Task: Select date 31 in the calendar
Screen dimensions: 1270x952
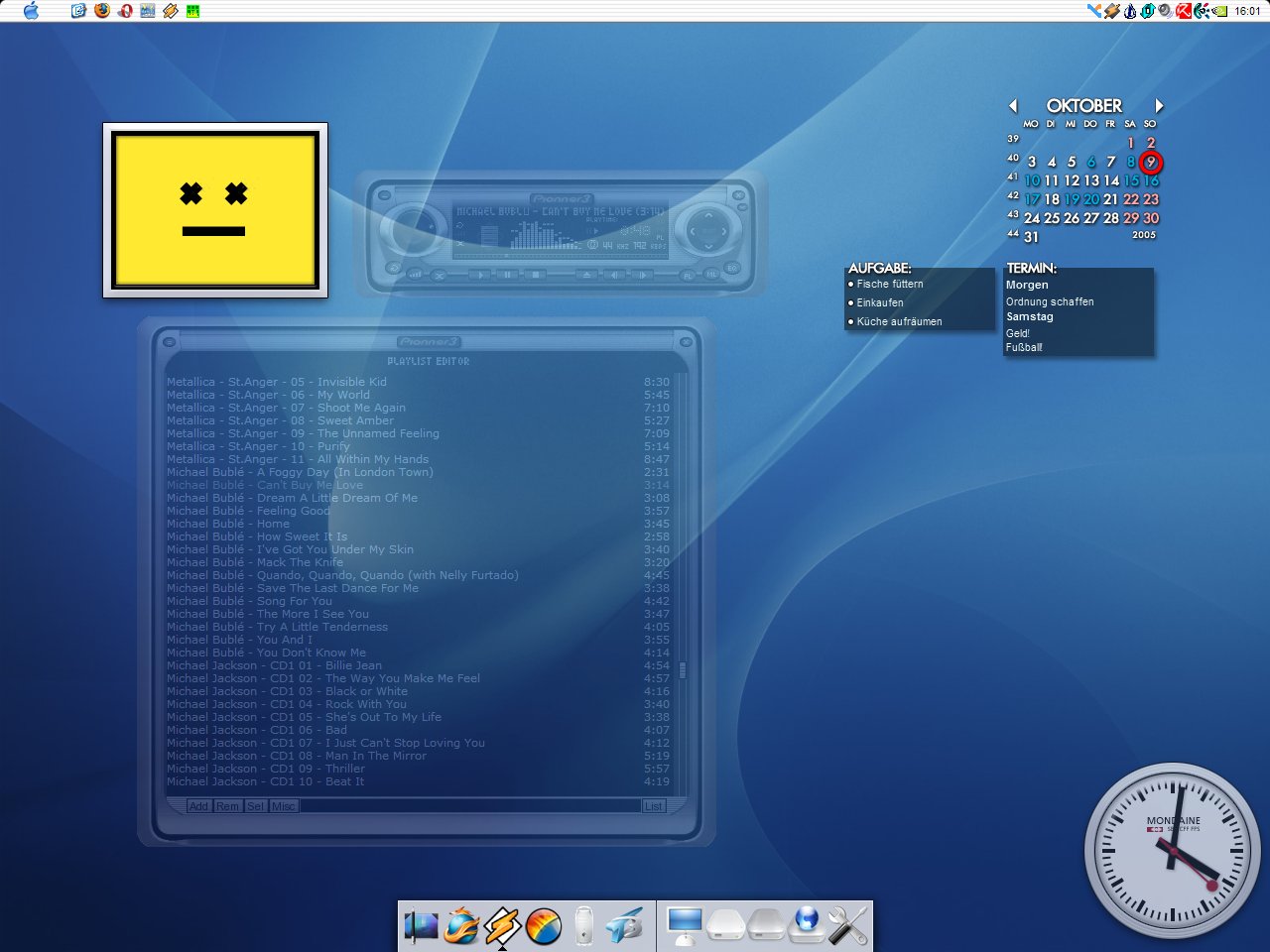Action: pyautogui.click(x=1032, y=237)
